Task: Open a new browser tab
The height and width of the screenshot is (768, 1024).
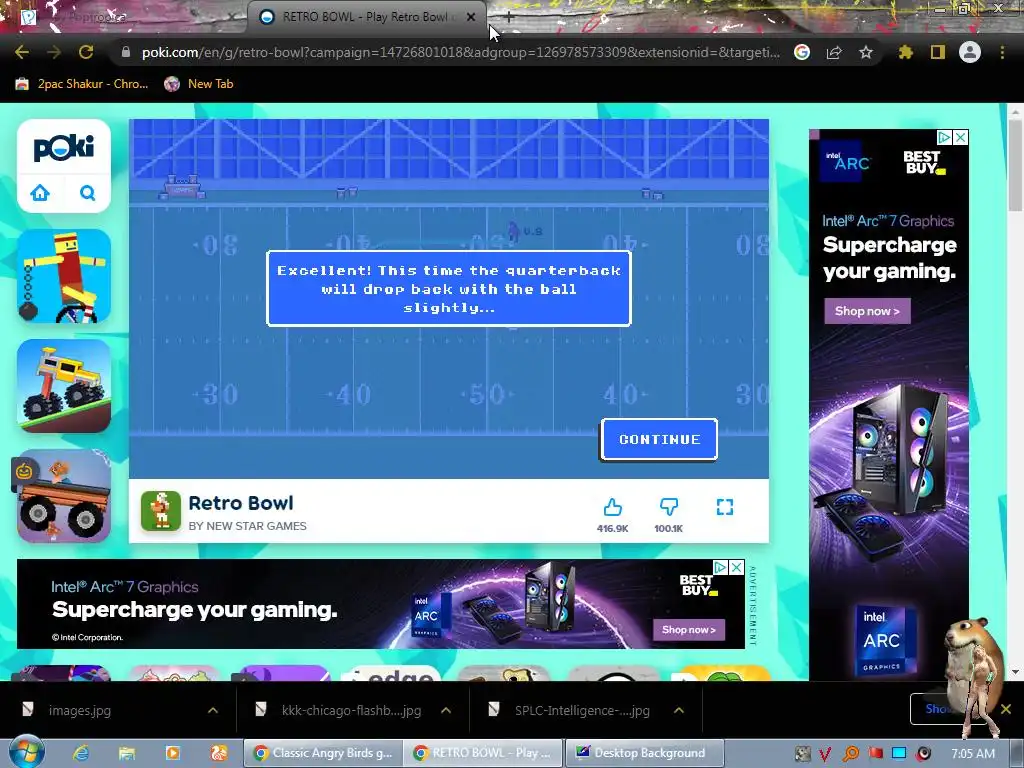Action: (x=509, y=18)
